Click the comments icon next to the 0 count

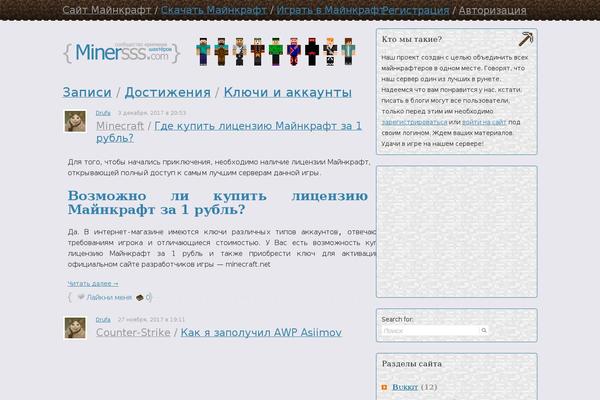tap(140, 297)
